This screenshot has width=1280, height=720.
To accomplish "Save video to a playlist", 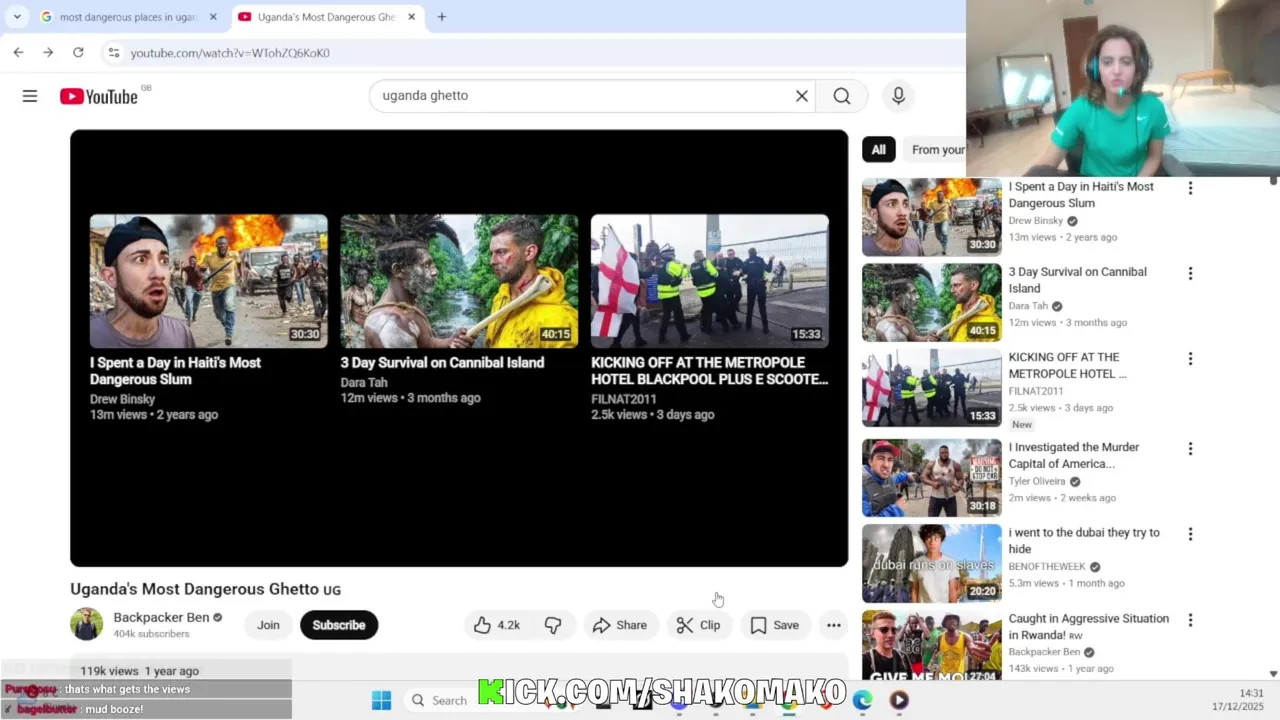I will coord(775,625).
